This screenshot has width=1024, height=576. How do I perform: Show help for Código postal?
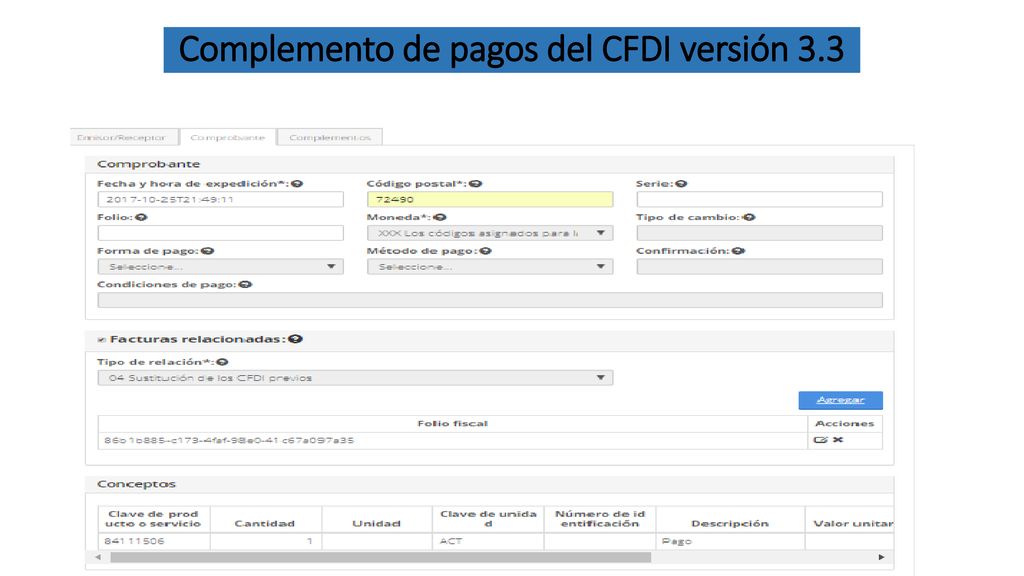pos(476,184)
